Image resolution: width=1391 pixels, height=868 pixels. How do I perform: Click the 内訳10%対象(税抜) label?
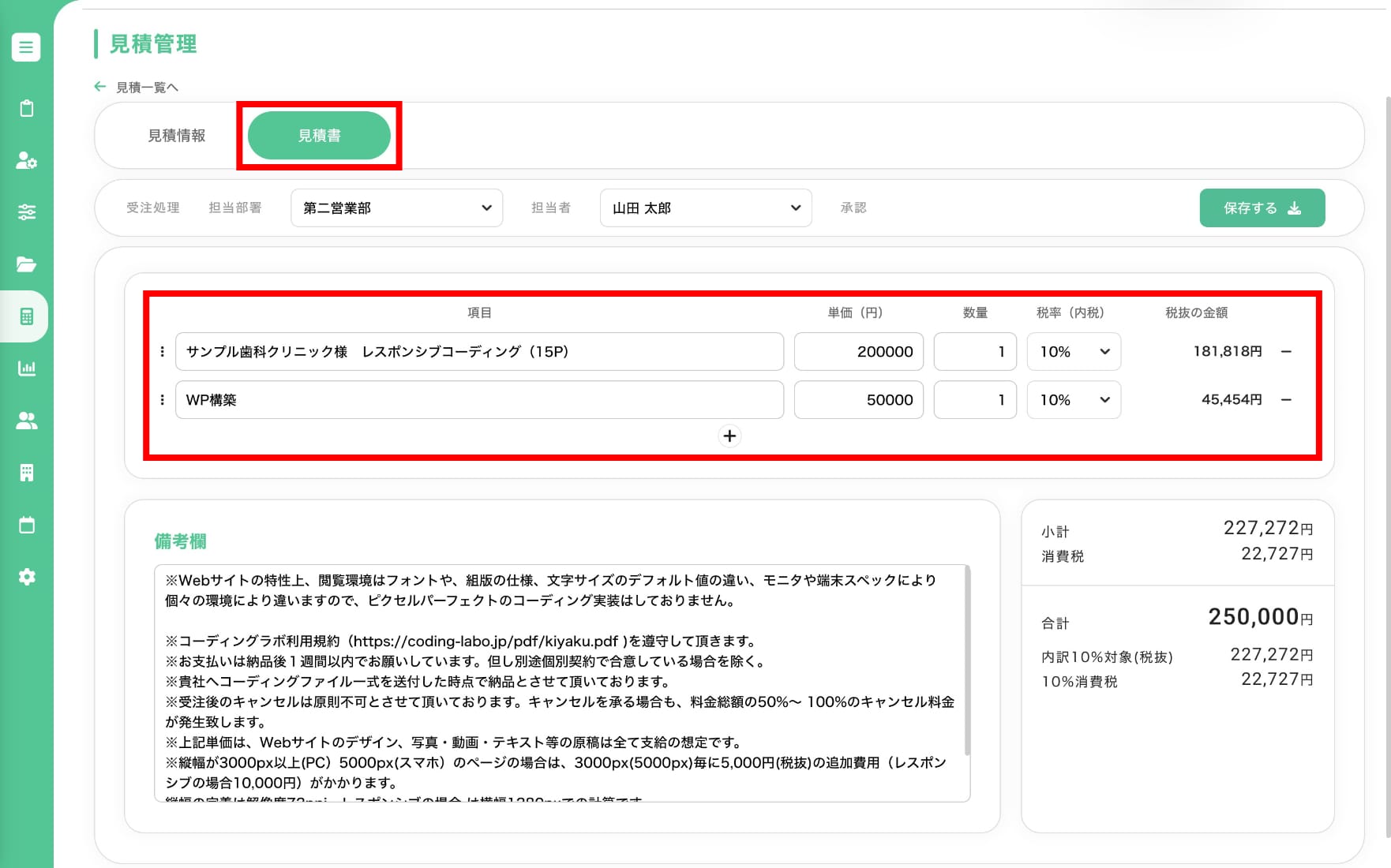pyautogui.click(x=1107, y=657)
